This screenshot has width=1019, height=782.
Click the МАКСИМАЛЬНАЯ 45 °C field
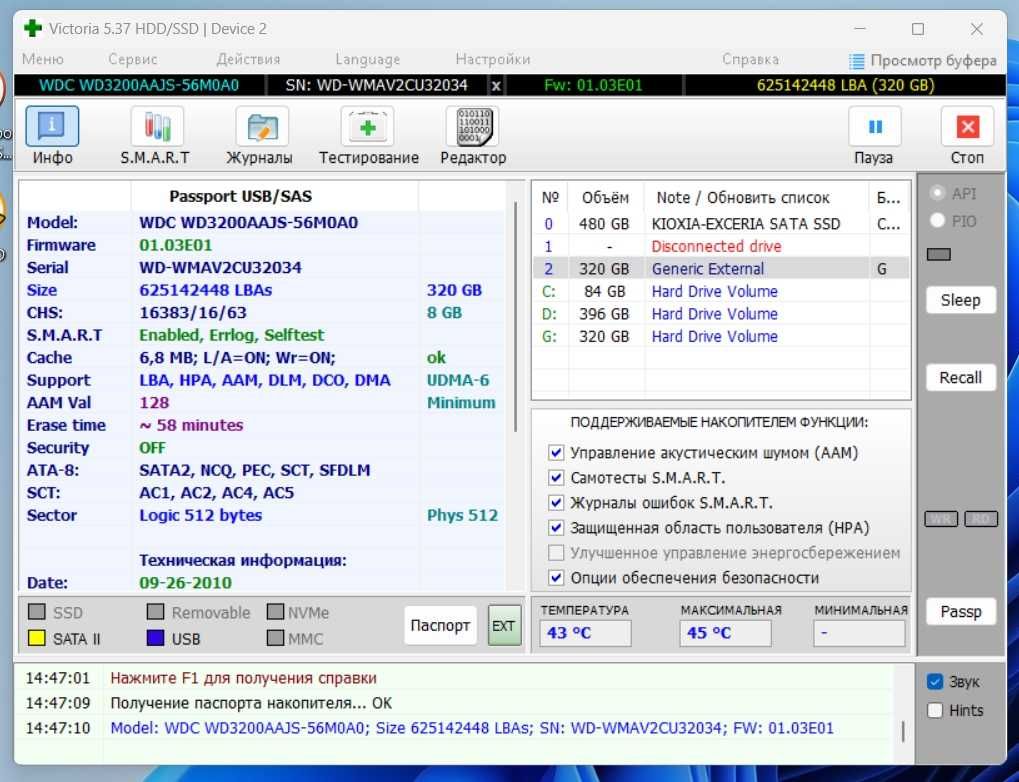pyautogui.click(x=725, y=633)
